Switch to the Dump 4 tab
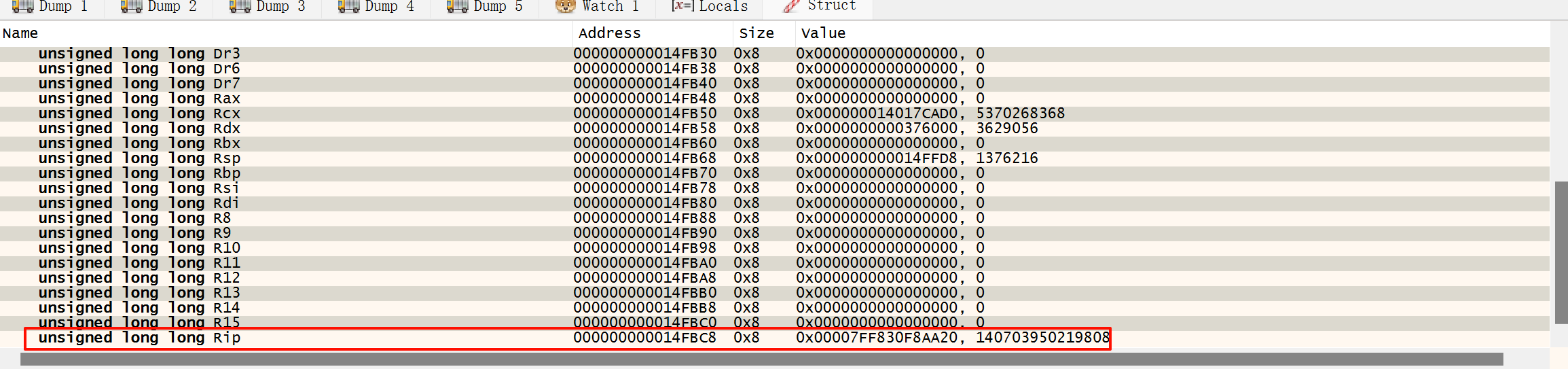The width and height of the screenshot is (1568, 369). 376,7
